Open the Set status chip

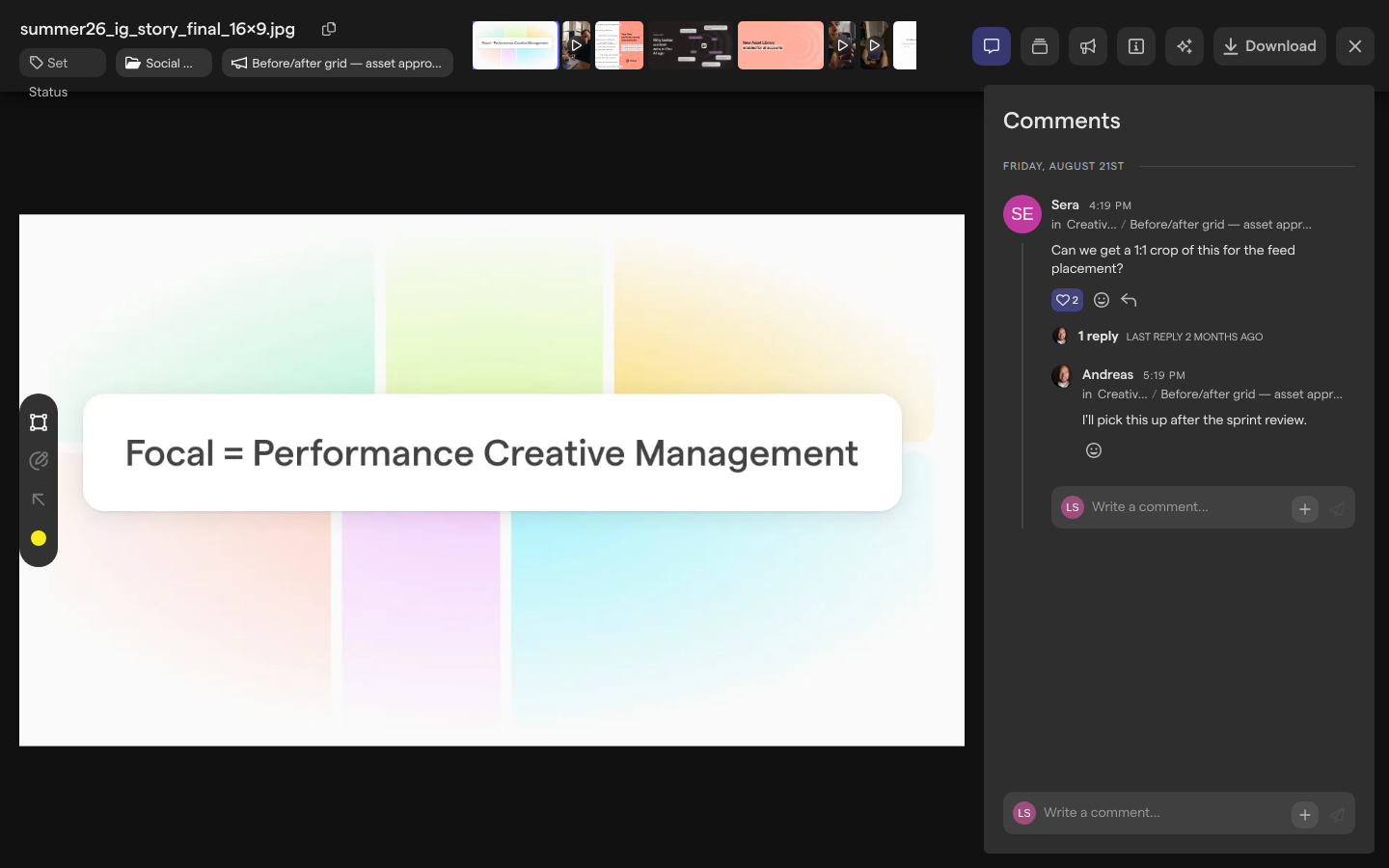[x=63, y=63]
